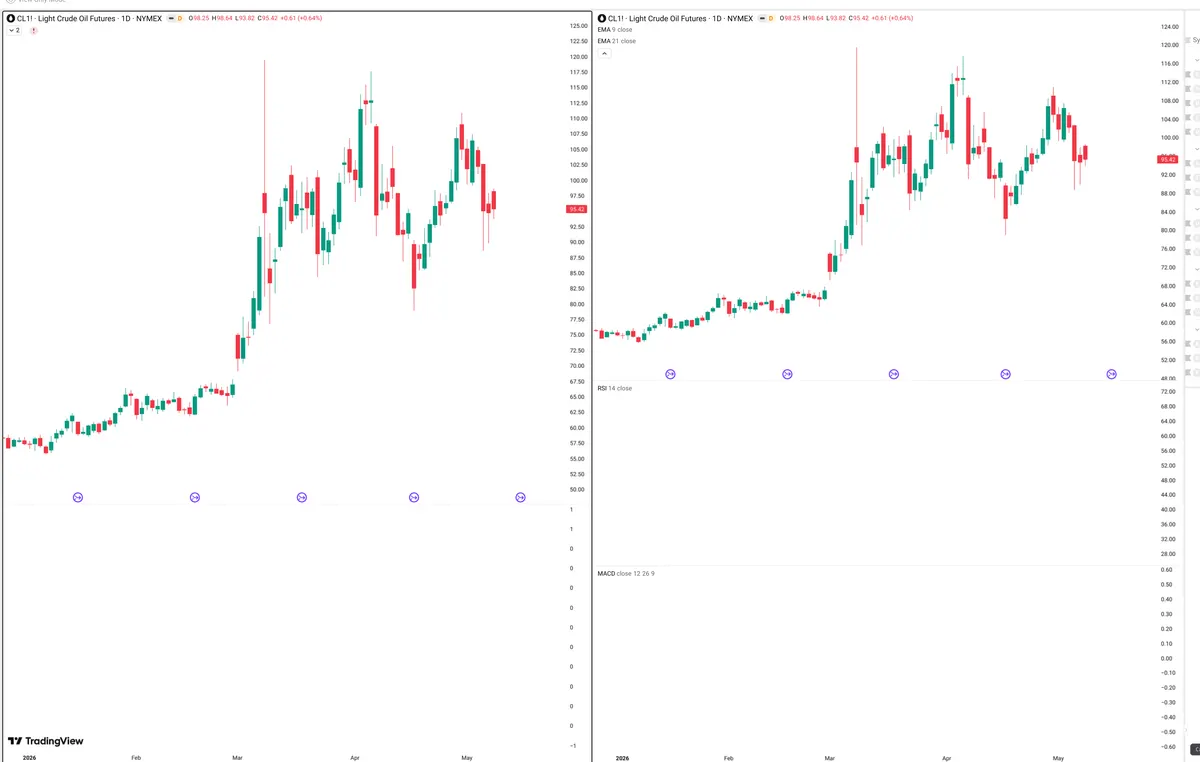Click the Apr label on left chart time axis

(x=355, y=758)
